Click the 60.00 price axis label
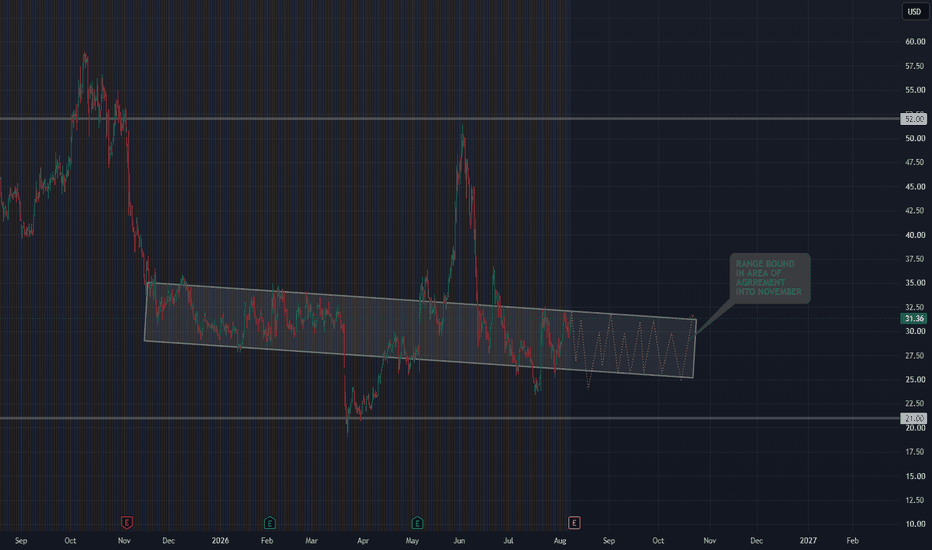The image size is (932, 550). 915,42
